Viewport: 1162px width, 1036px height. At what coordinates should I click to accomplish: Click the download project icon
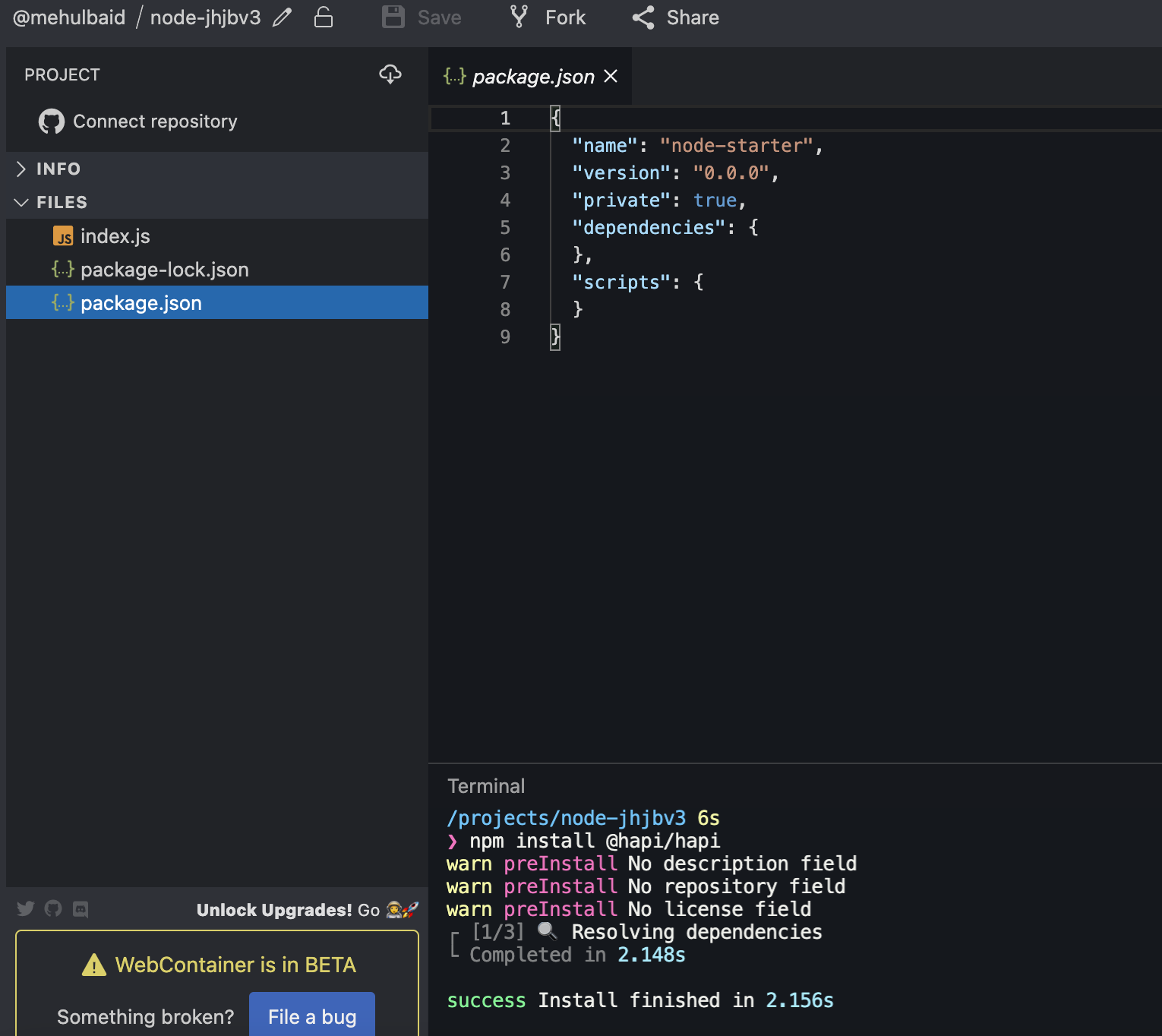(390, 74)
